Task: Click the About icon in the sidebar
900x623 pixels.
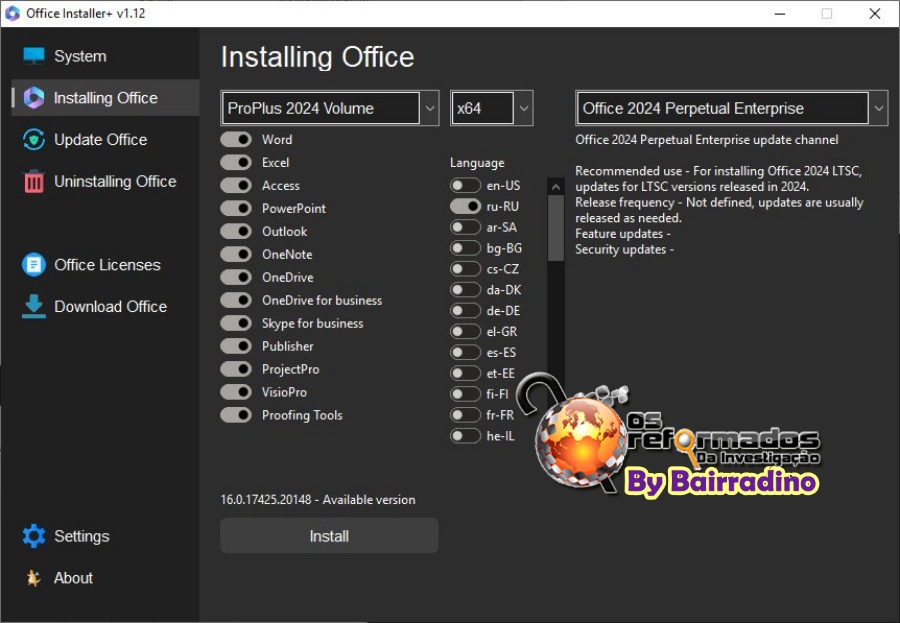Action: pyautogui.click(x=33, y=578)
